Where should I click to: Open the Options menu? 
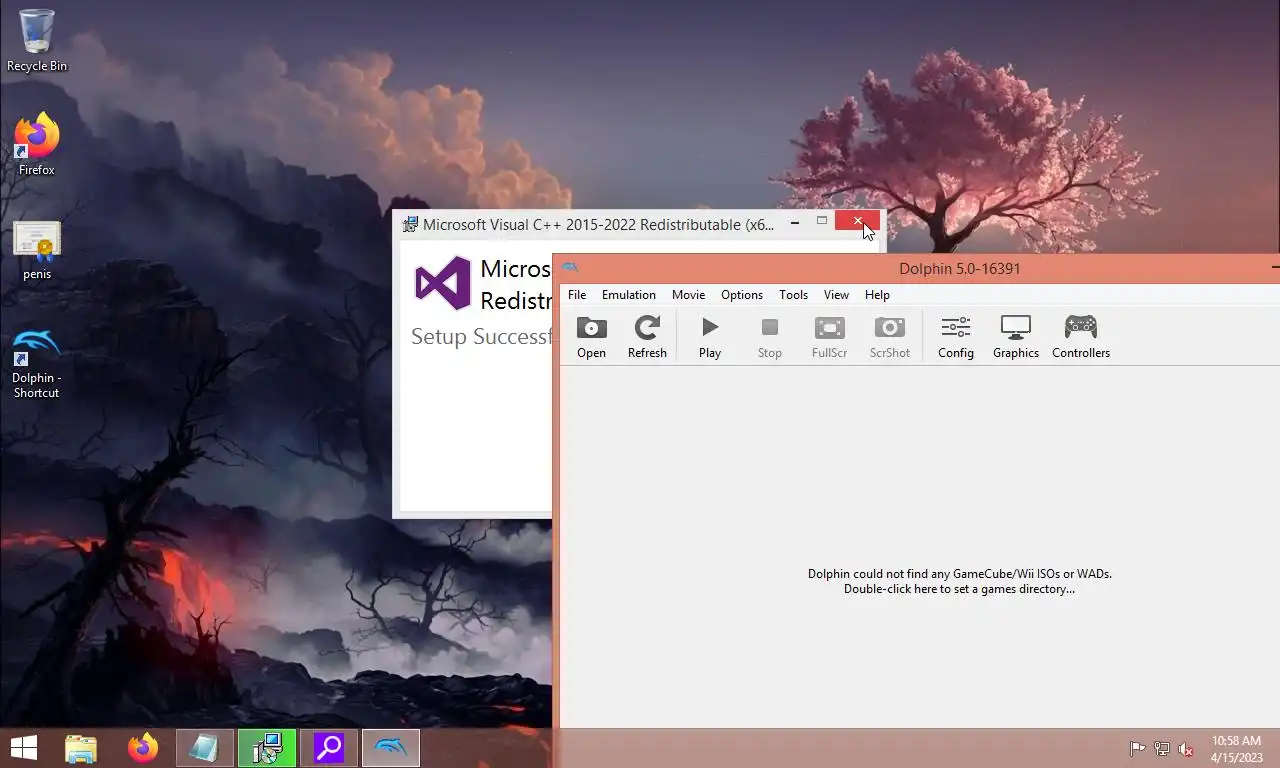click(x=742, y=295)
